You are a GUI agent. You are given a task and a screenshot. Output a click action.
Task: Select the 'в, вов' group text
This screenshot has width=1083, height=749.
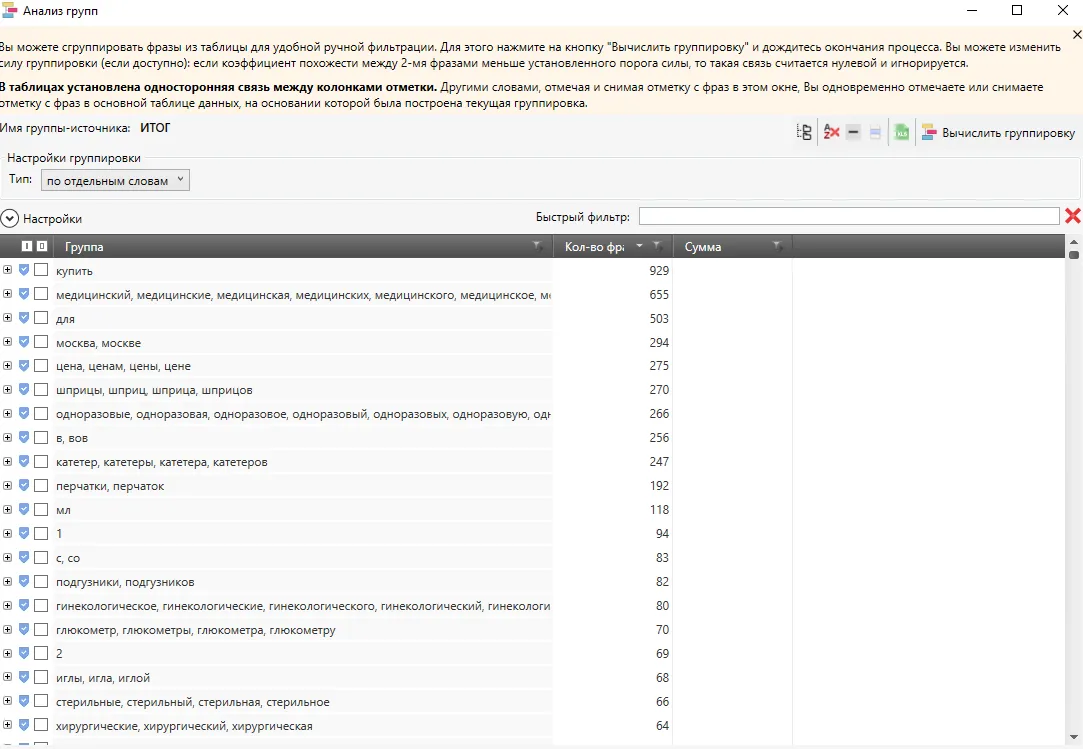[72, 438]
